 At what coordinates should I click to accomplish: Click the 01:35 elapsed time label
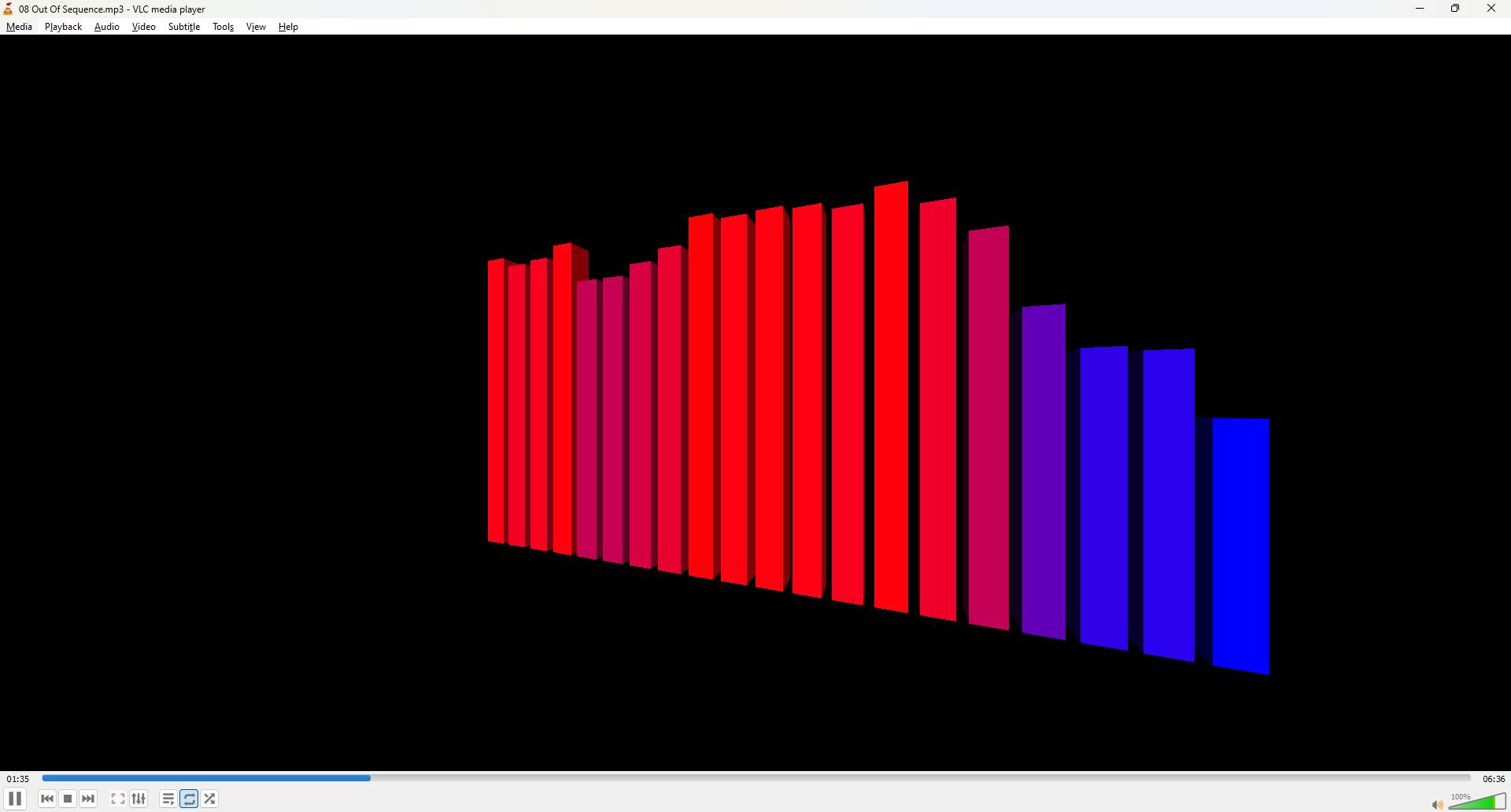pos(18,779)
